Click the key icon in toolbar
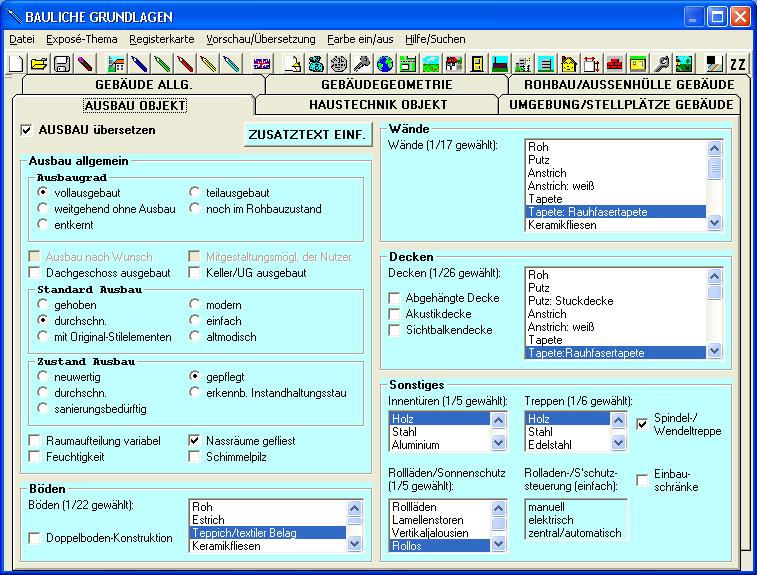757x575 pixels. point(362,64)
